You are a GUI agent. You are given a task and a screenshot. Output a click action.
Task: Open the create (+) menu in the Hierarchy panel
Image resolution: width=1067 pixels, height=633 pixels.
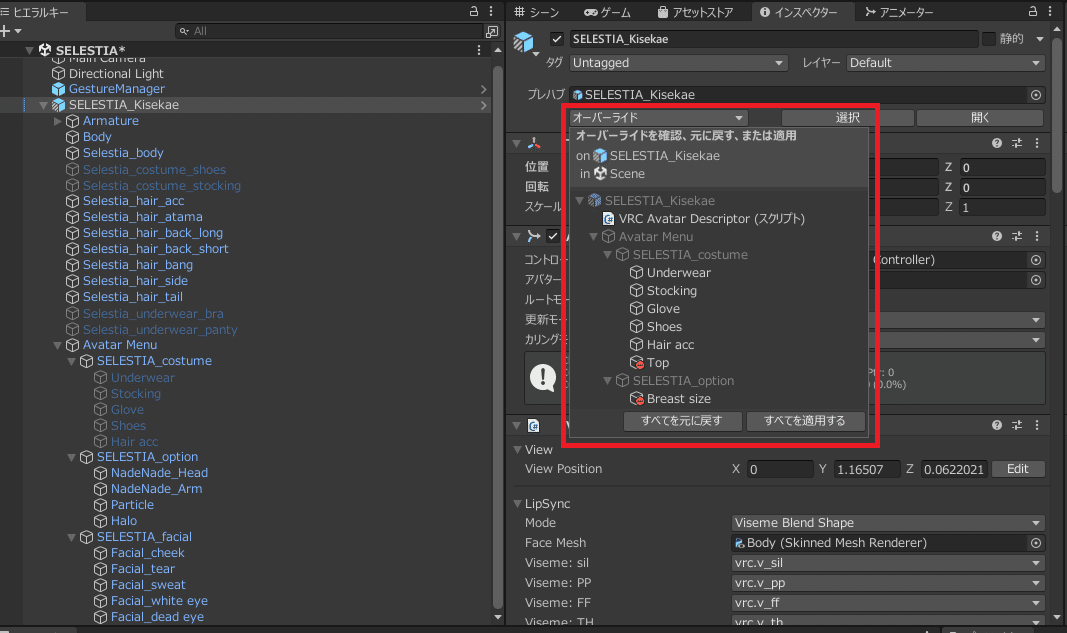coord(8,31)
